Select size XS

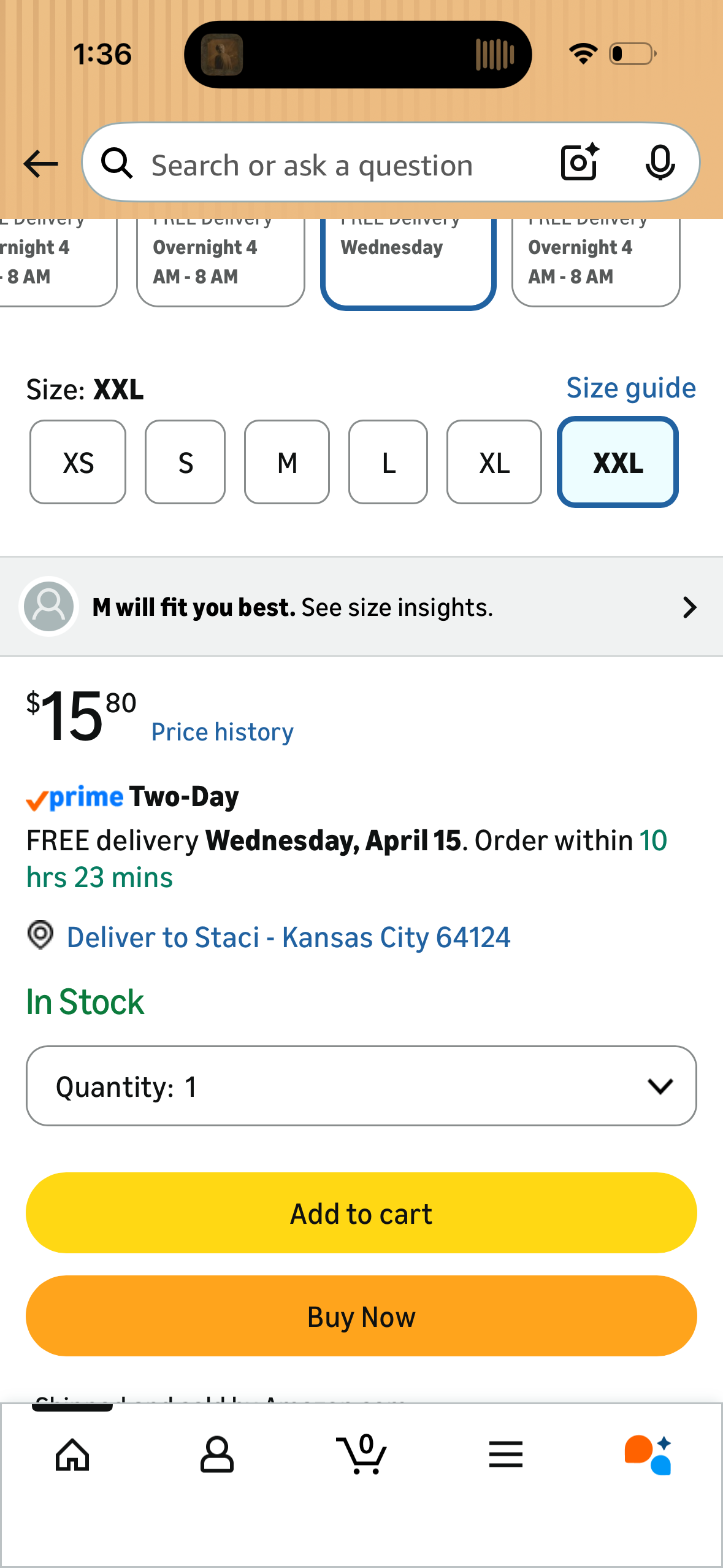(78, 462)
